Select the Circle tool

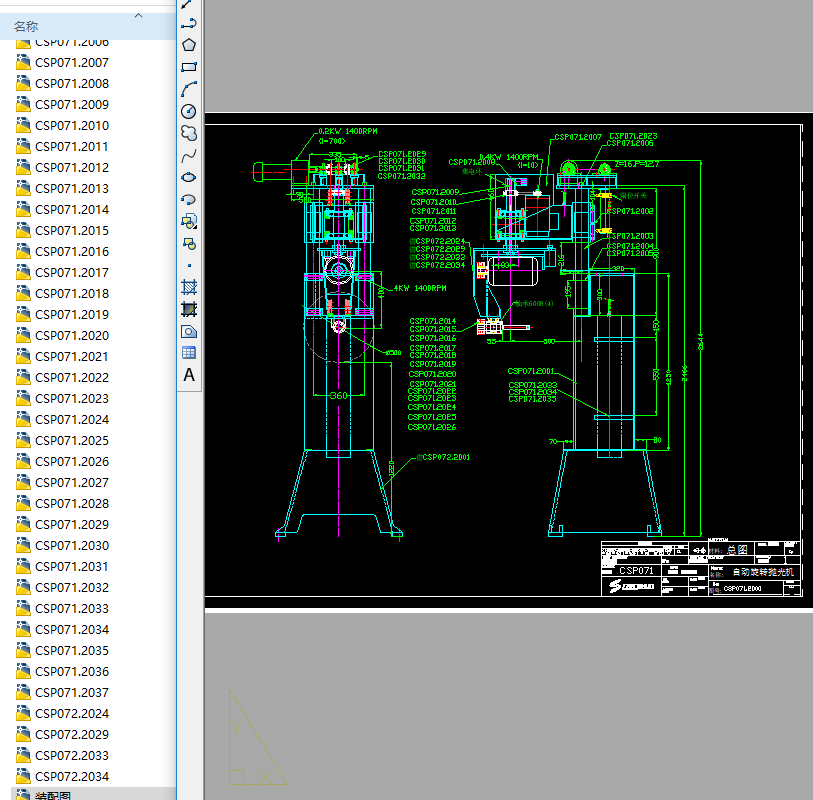pos(188,111)
